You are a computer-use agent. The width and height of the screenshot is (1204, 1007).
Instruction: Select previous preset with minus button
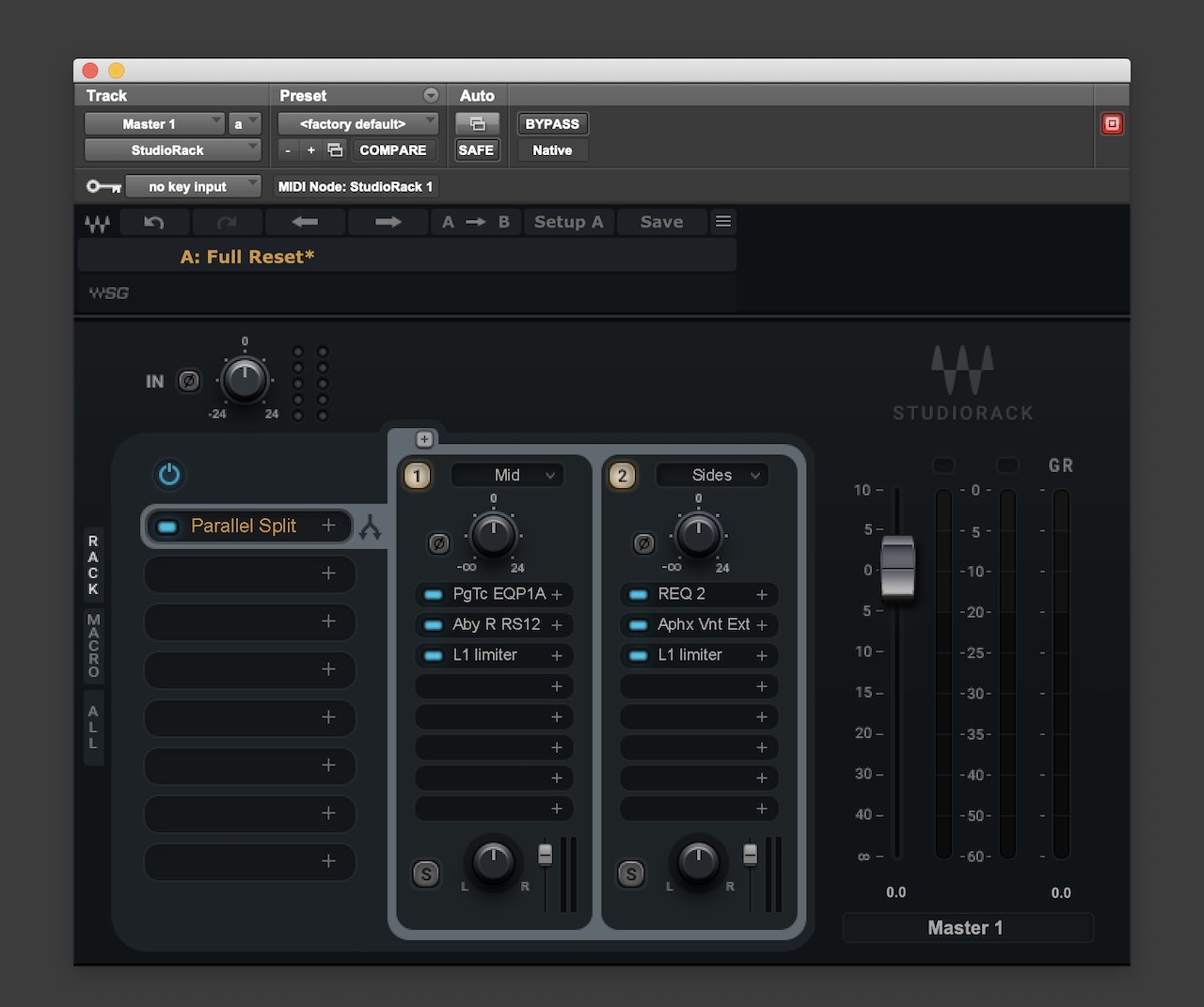[x=289, y=149]
